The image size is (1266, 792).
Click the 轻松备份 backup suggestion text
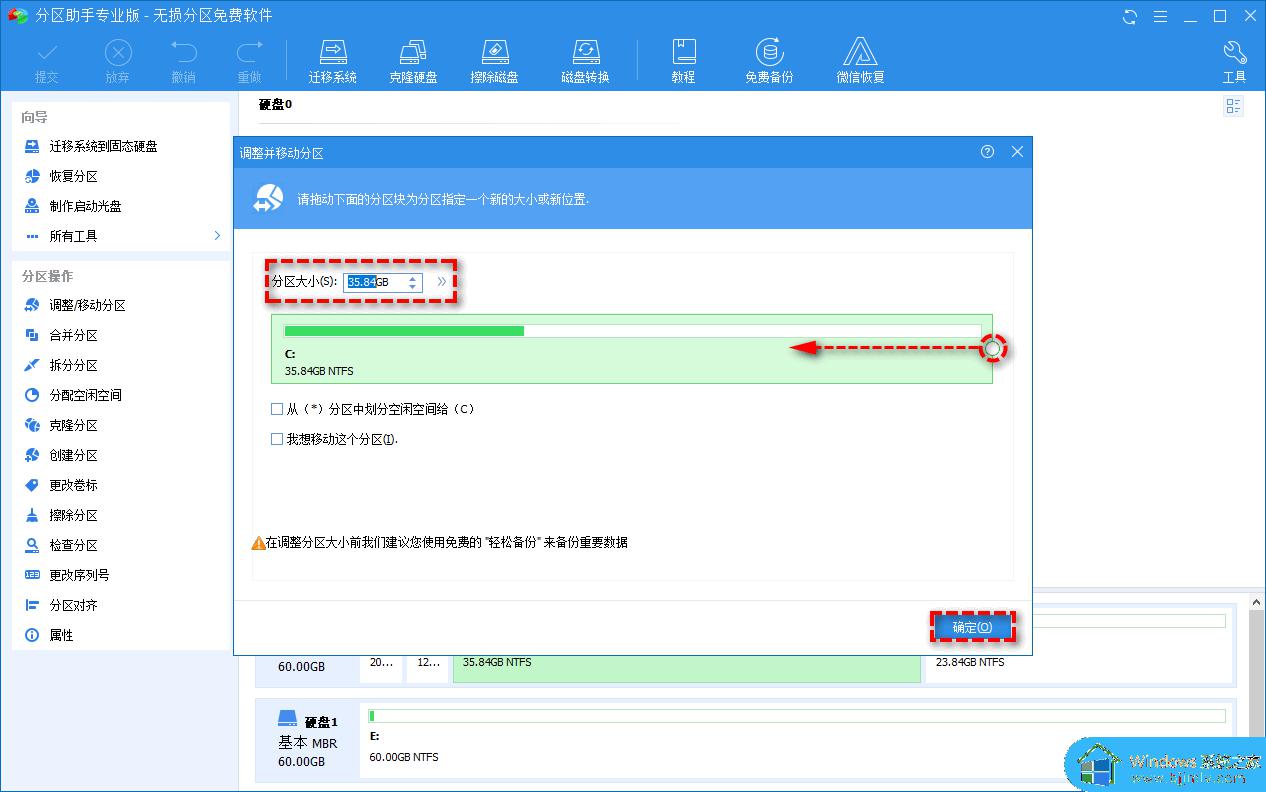tap(514, 542)
